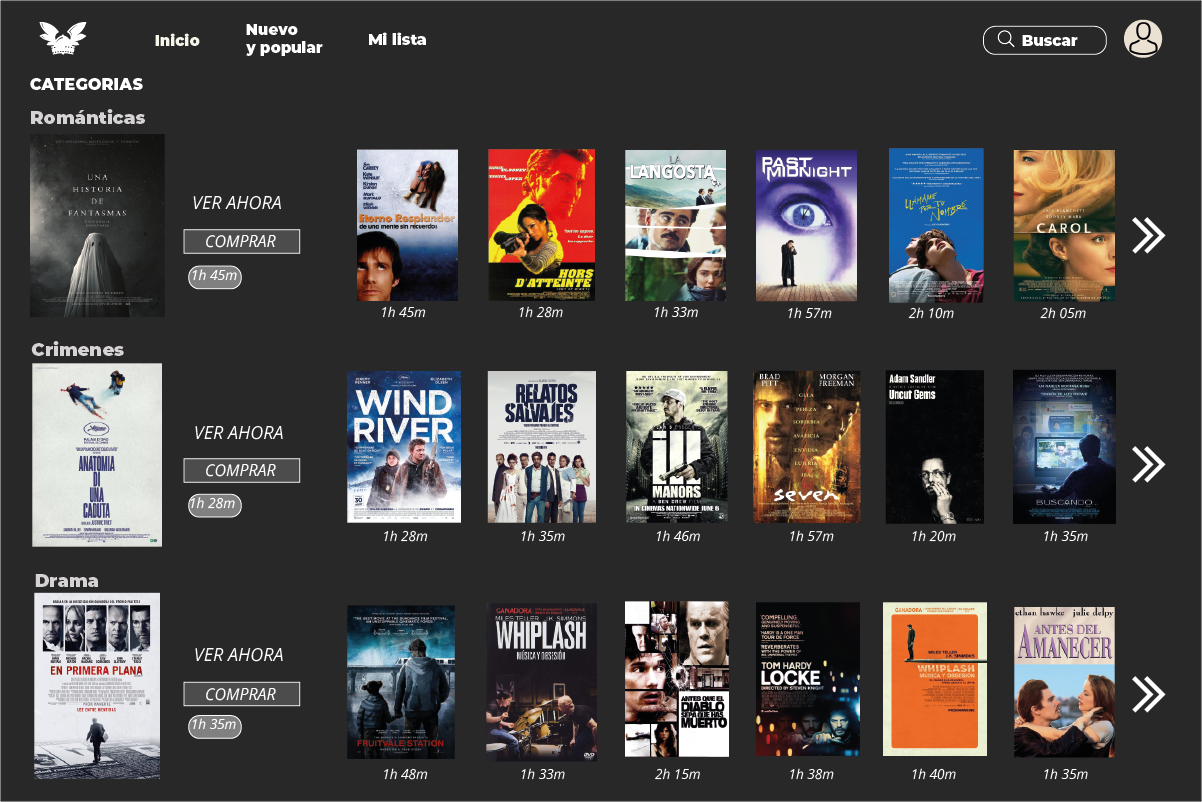Click the Románticas category heading
Image resolution: width=1202 pixels, height=802 pixels.
click(x=88, y=117)
